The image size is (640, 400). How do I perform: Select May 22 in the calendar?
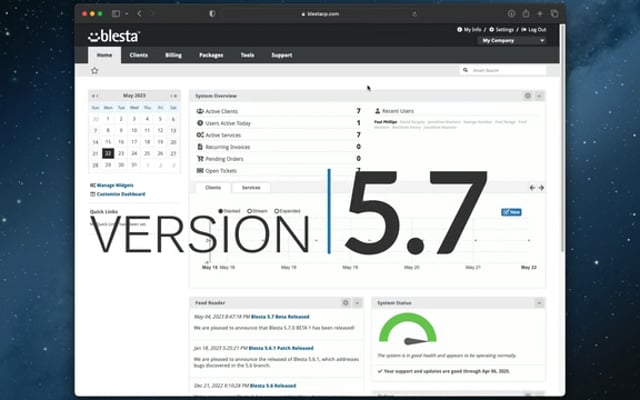coord(108,153)
